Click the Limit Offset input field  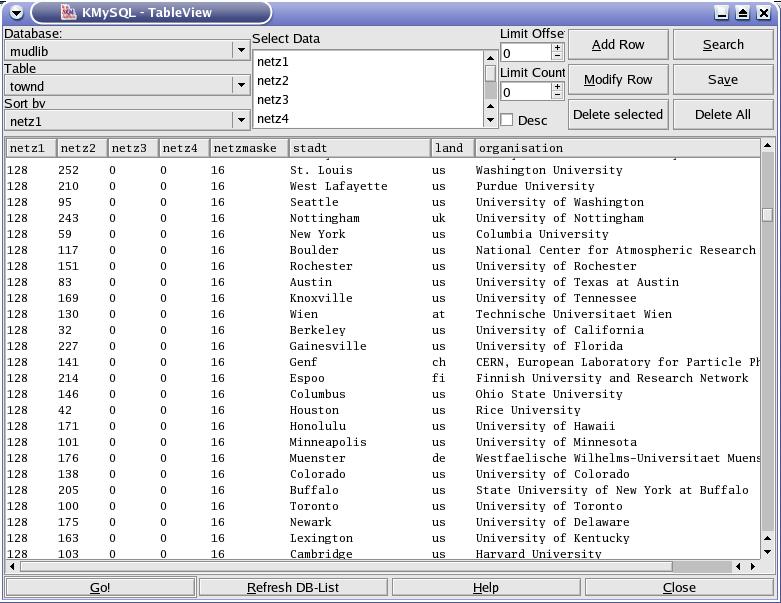[526, 52]
